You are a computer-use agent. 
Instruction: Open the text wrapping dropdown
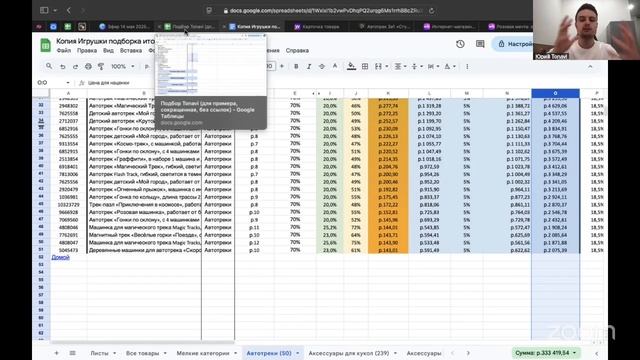(433, 67)
